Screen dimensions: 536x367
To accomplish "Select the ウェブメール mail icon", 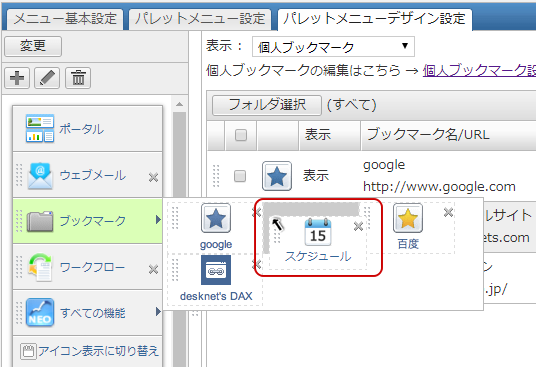I will 40,176.
